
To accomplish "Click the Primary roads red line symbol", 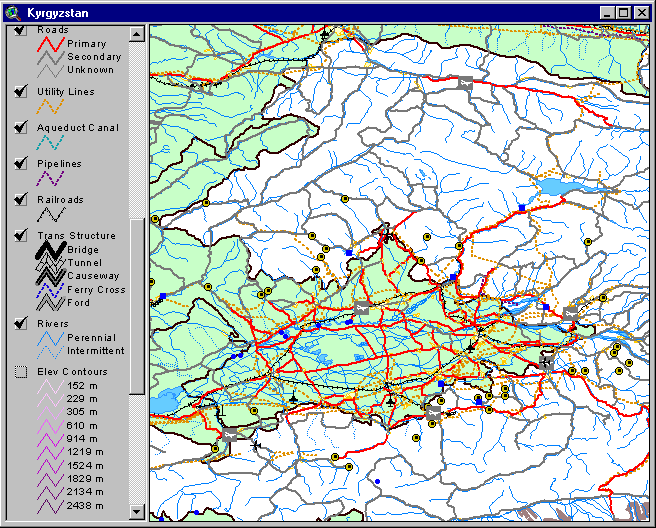I will click(x=51, y=44).
